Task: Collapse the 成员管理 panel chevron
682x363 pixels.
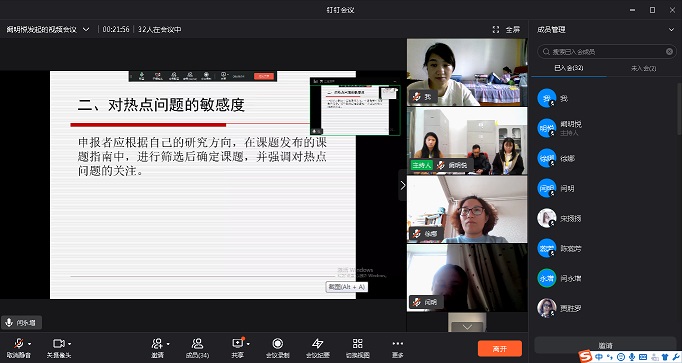Action: (671, 30)
